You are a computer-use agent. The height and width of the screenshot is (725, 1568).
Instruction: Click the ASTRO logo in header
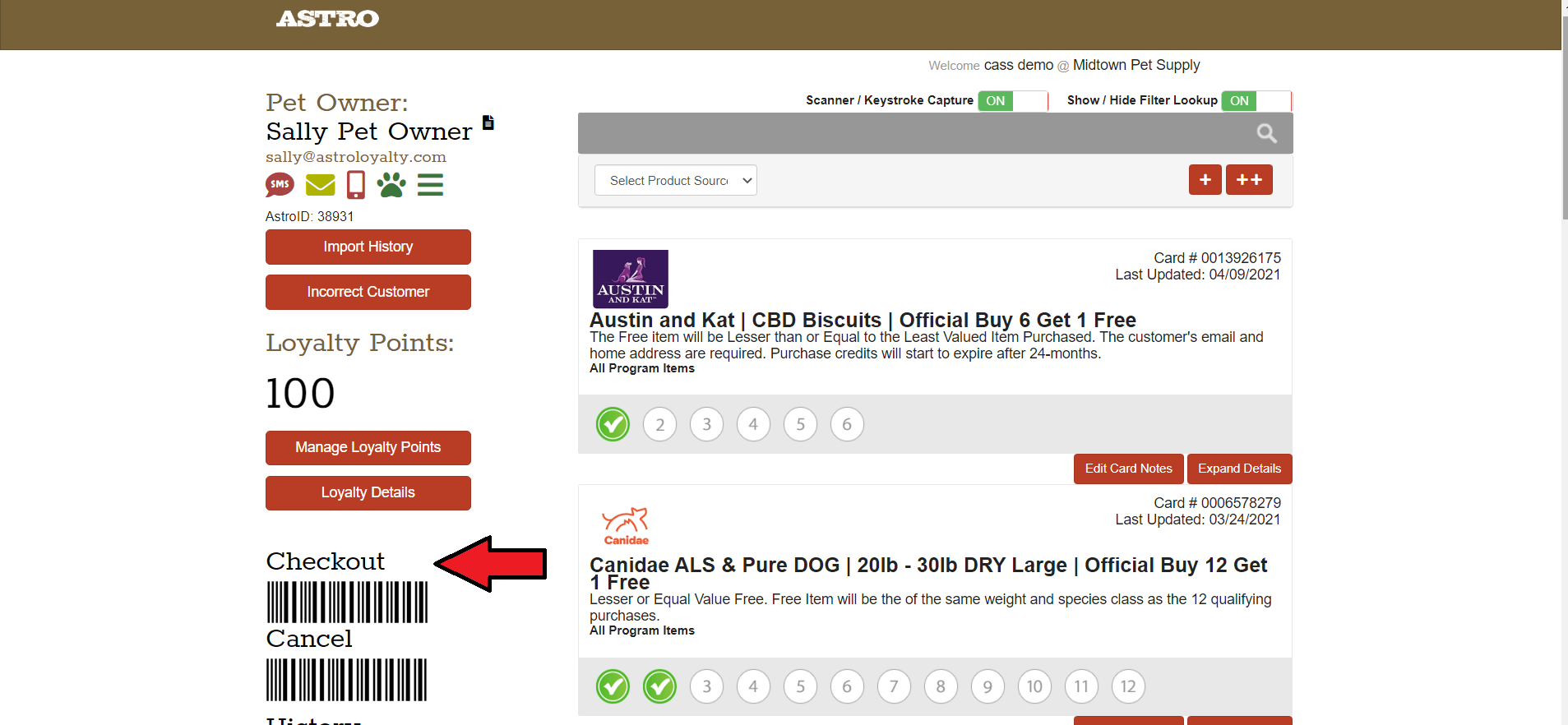(x=327, y=19)
